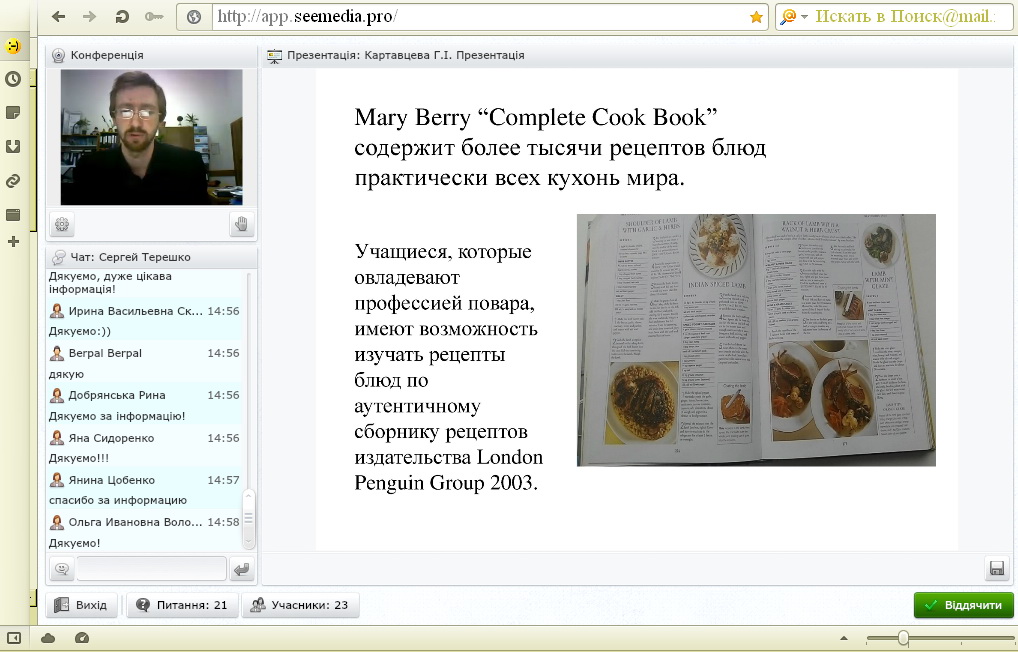Open downloads icon in left sidebar

tap(13, 146)
